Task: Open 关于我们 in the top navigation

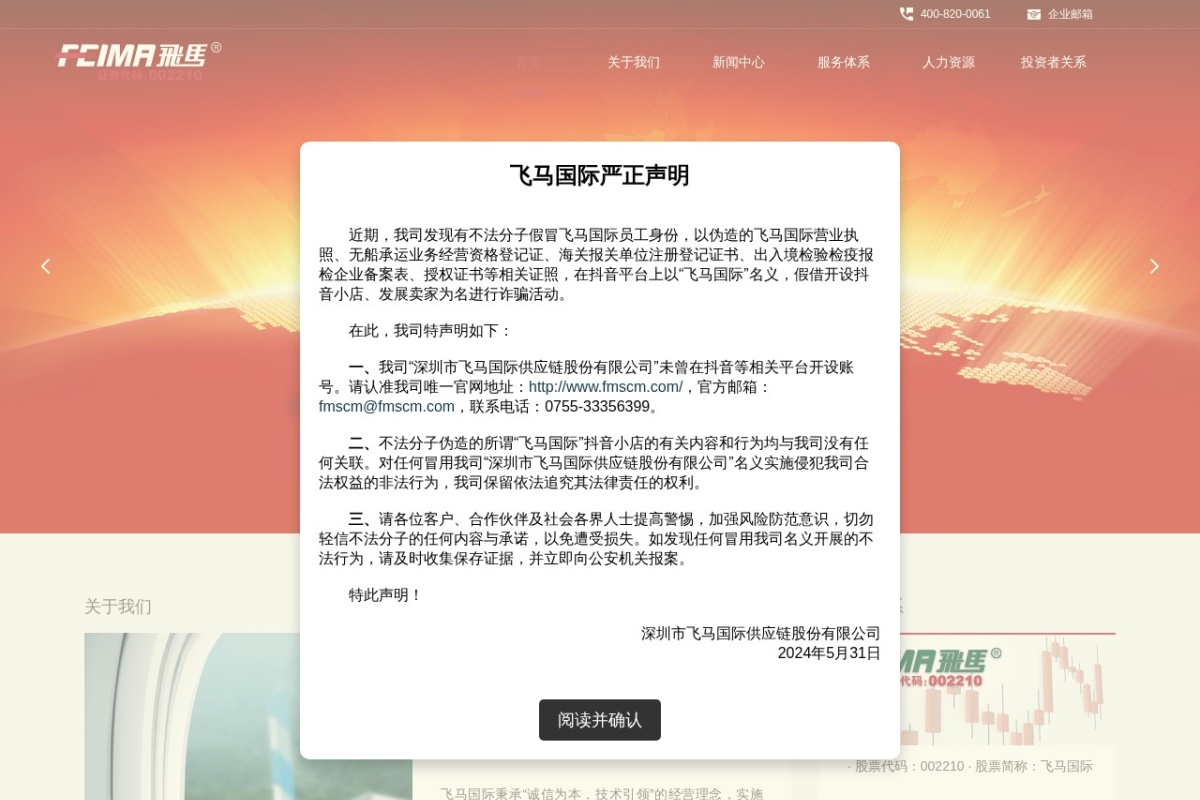Action: (x=634, y=62)
